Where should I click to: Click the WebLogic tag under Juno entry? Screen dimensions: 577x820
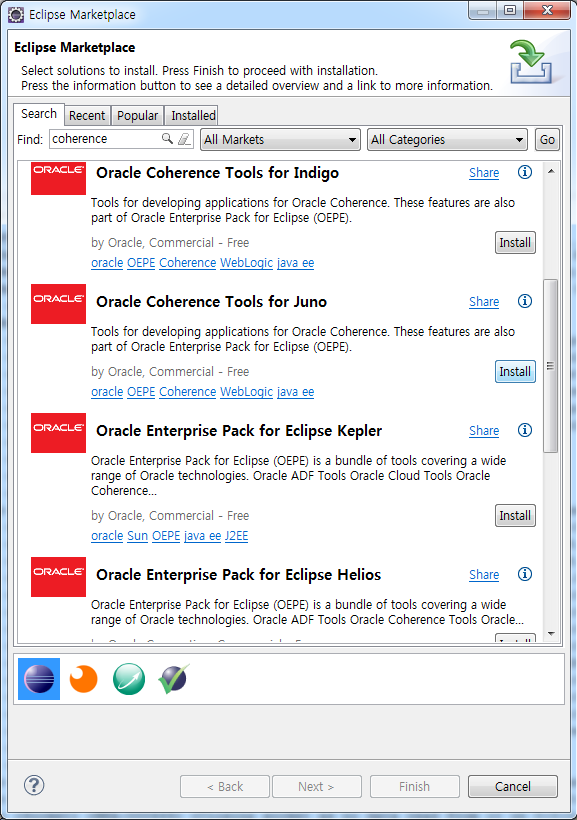click(246, 392)
